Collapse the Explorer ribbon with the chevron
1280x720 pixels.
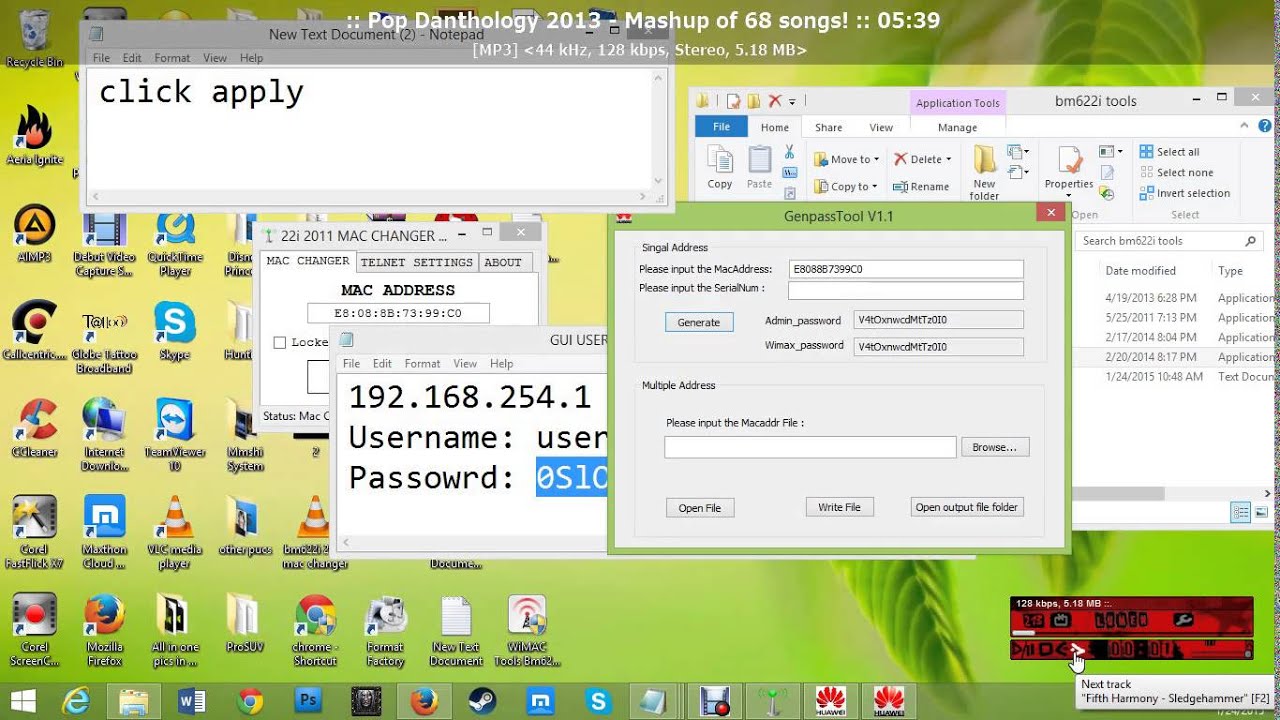click(x=1244, y=126)
